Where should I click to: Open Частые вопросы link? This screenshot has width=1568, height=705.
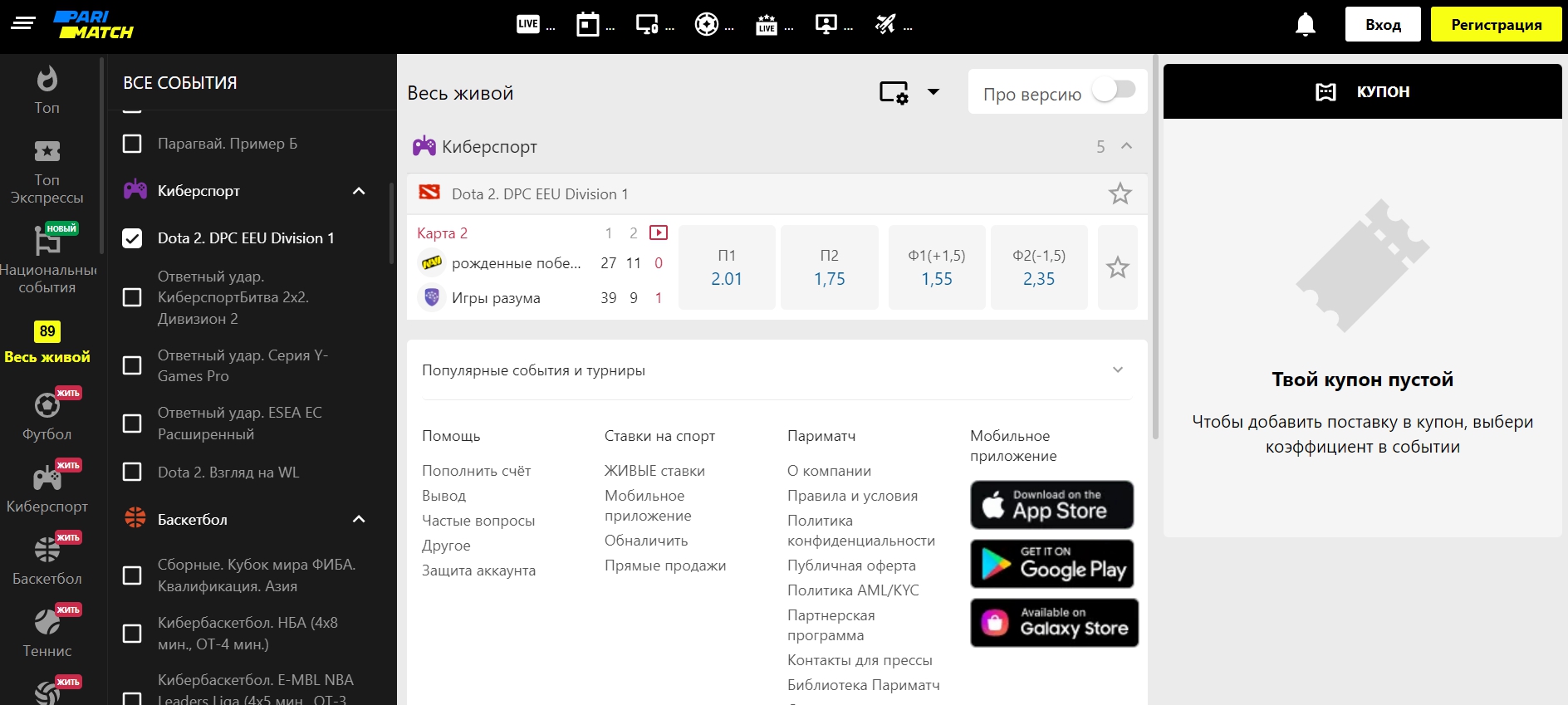coord(478,521)
